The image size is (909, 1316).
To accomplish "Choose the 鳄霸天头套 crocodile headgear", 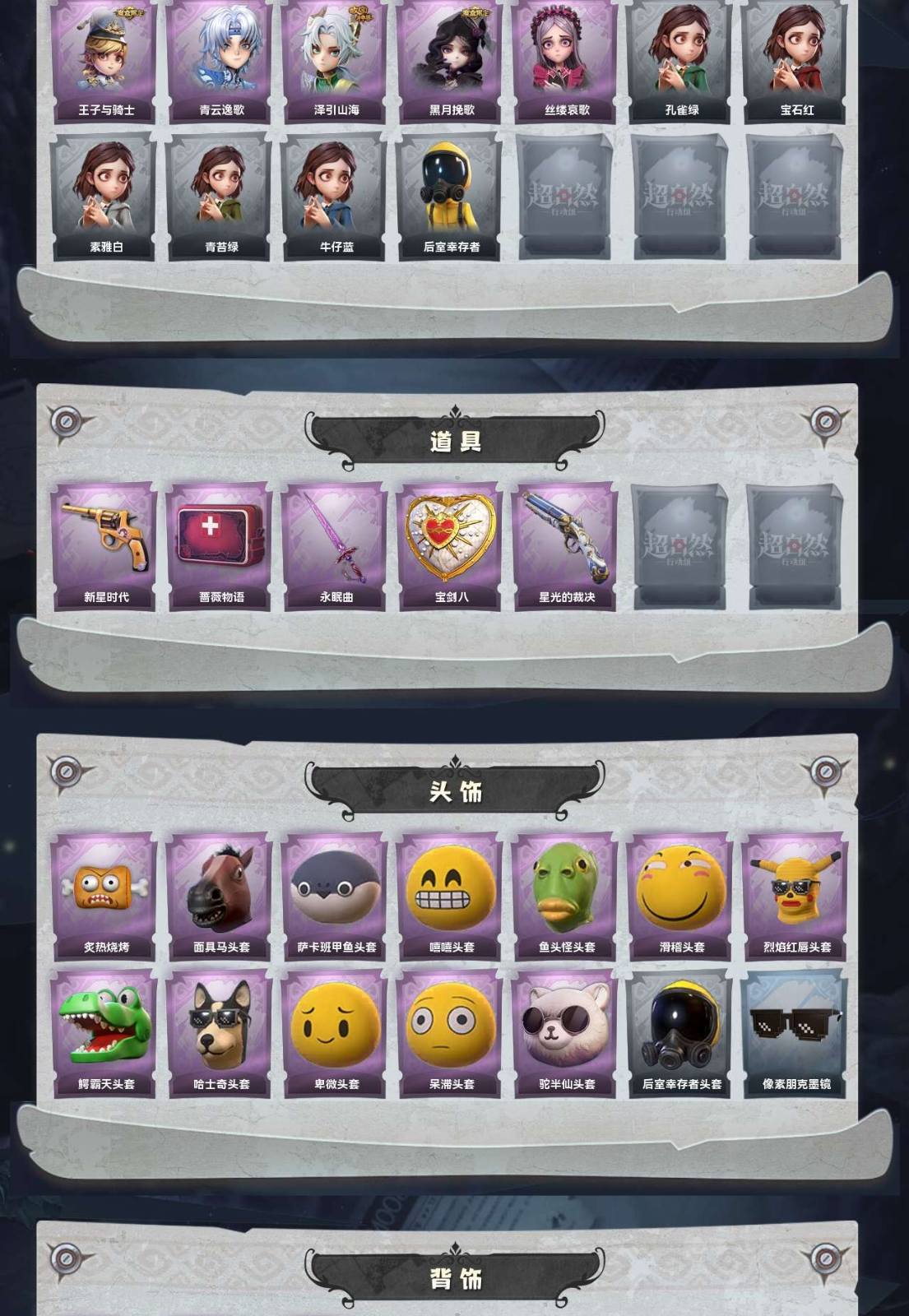I will (104, 1034).
